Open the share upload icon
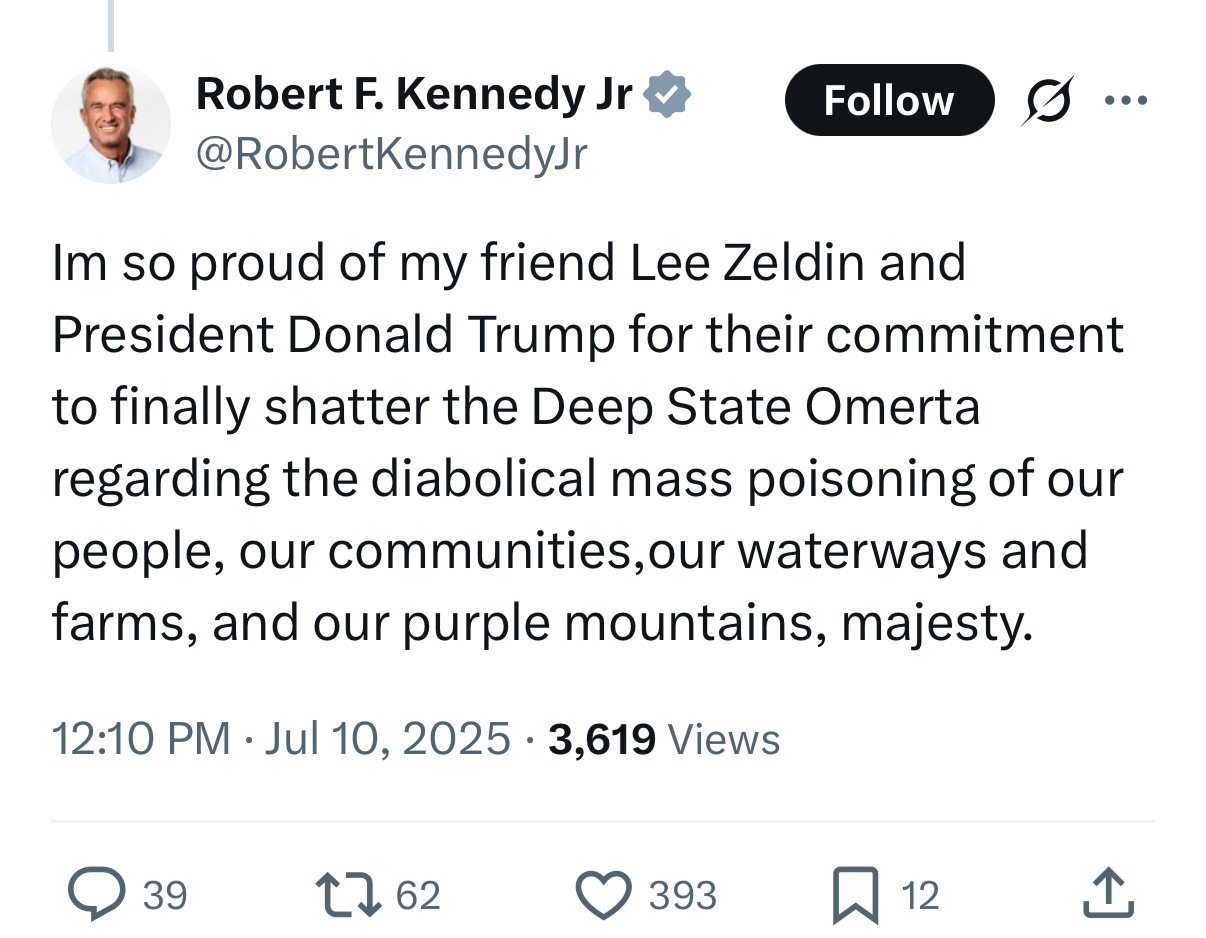The width and height of the screenshot is (1206, 938). [1109, 894]
